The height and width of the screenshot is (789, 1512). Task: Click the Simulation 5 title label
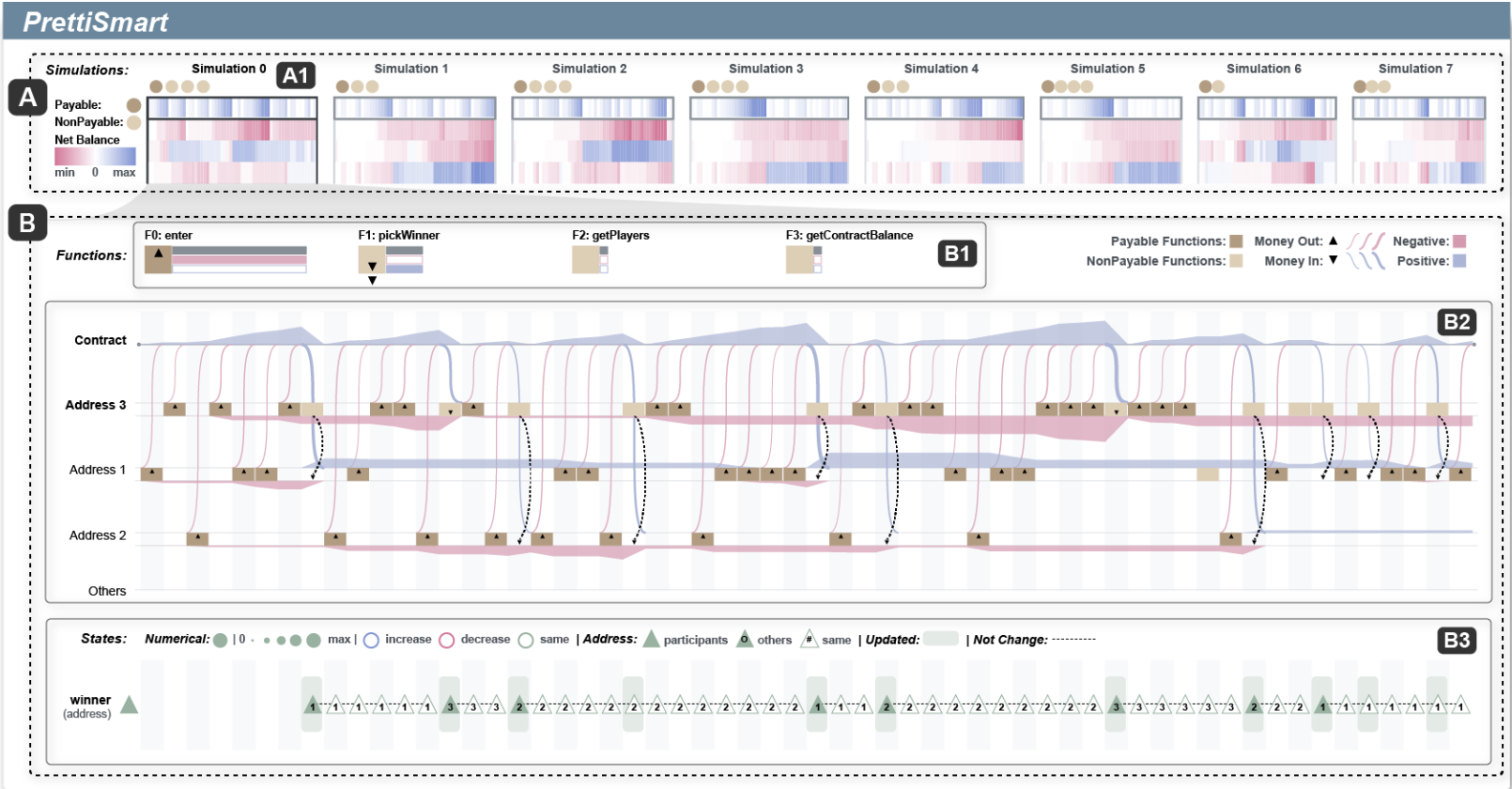coord(1107,69)
